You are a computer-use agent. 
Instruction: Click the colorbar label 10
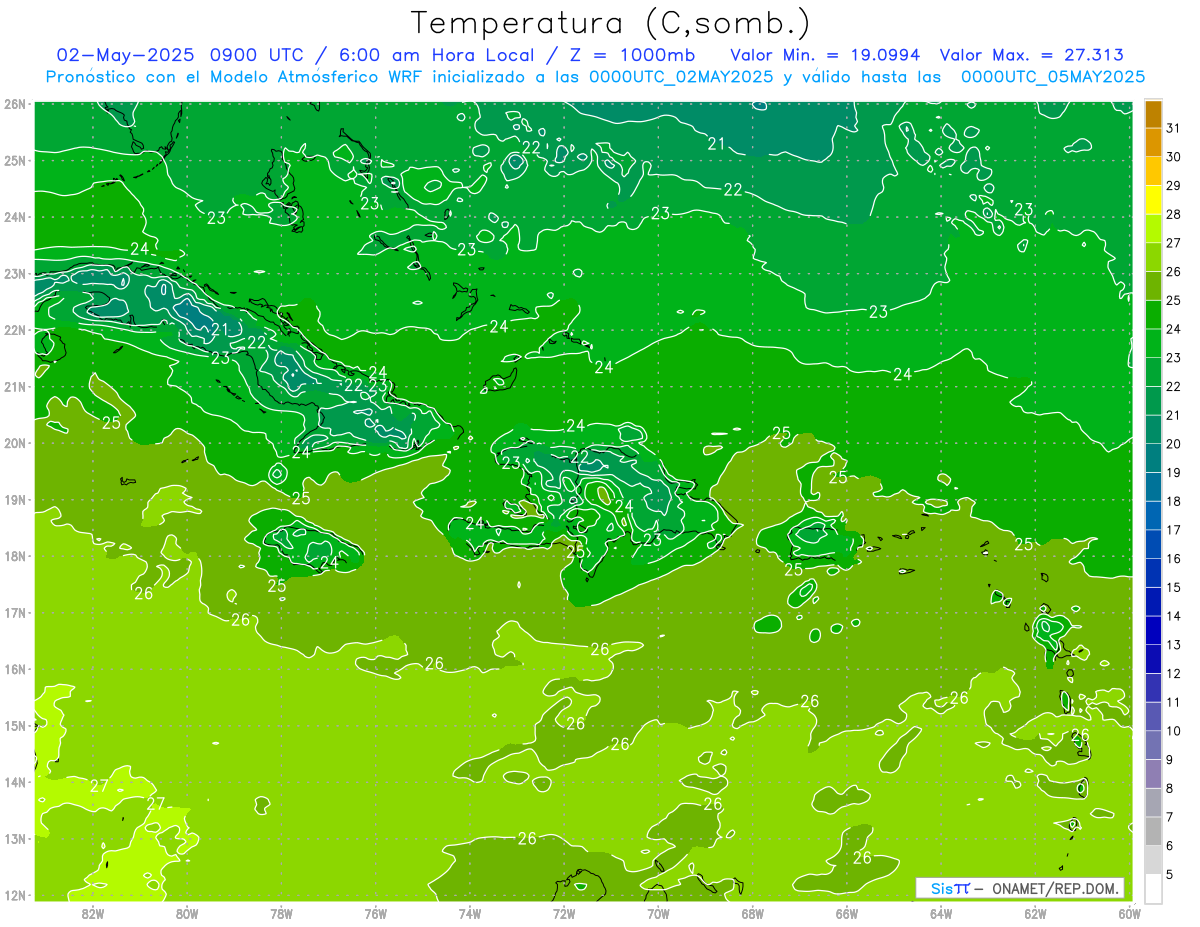click(x=1174, y=731)
